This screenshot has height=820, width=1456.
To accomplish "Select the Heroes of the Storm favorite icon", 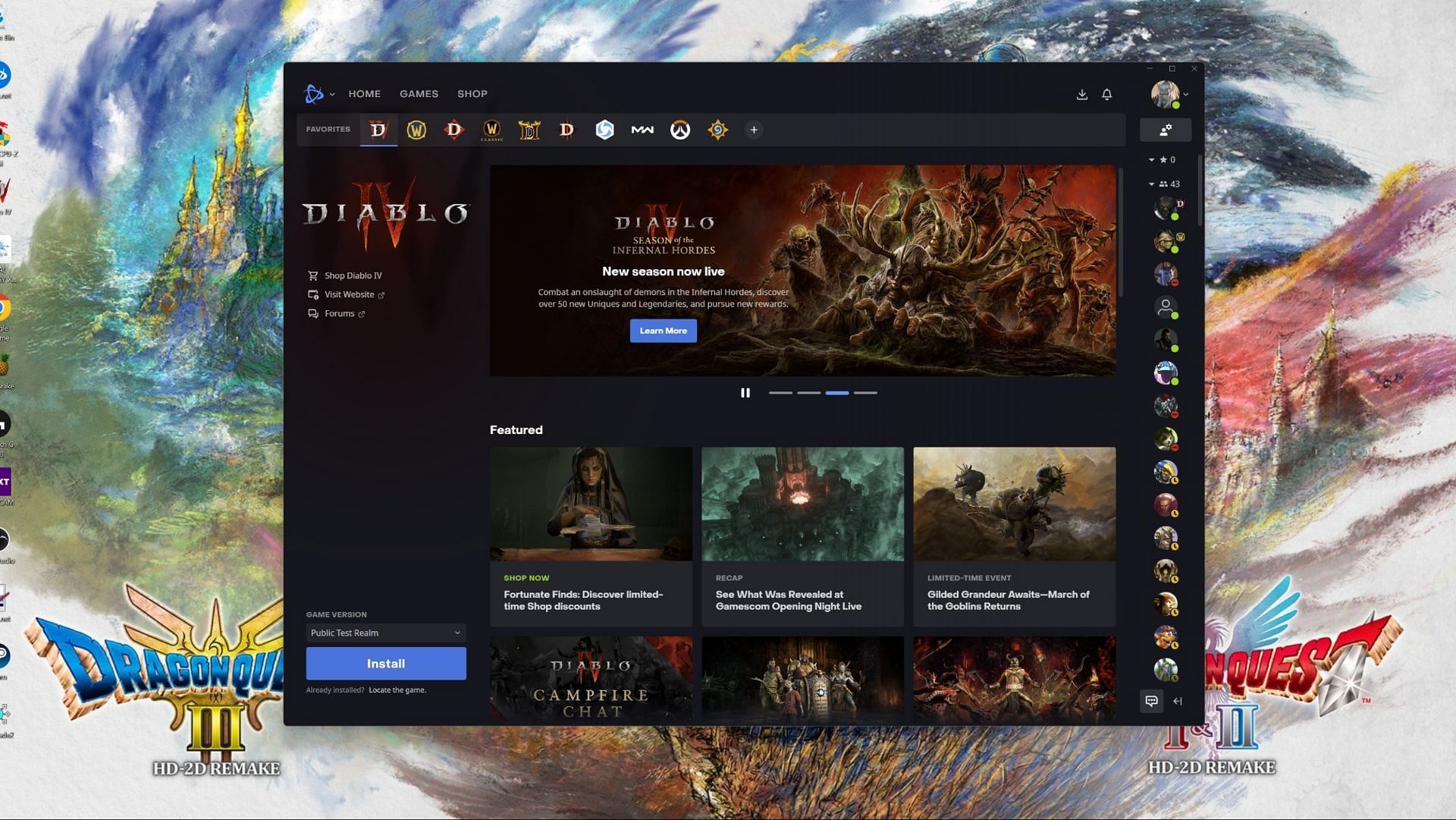I will point(604,130).
